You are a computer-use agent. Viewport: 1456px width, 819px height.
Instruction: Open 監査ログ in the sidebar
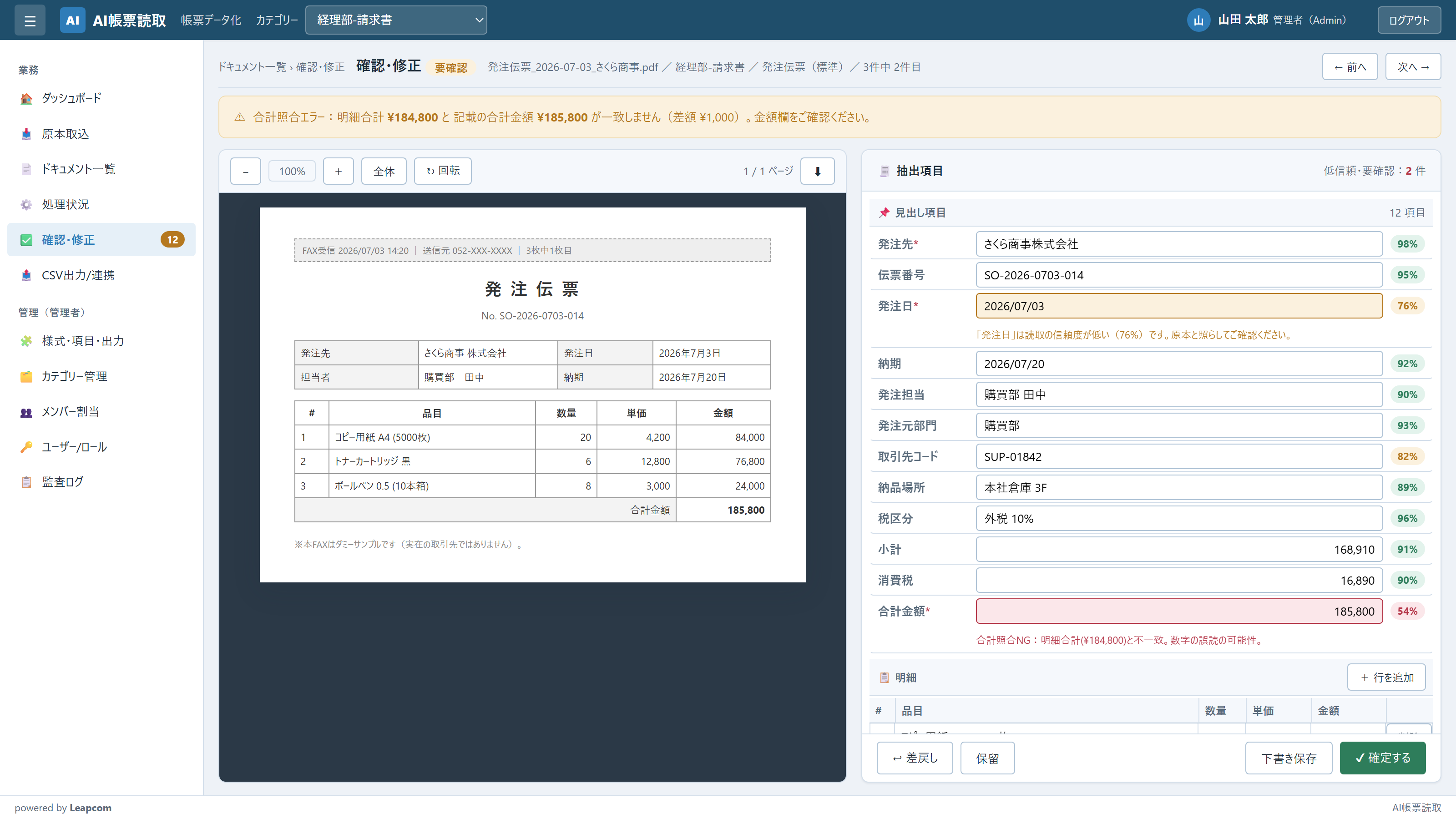tap(101, 482)
